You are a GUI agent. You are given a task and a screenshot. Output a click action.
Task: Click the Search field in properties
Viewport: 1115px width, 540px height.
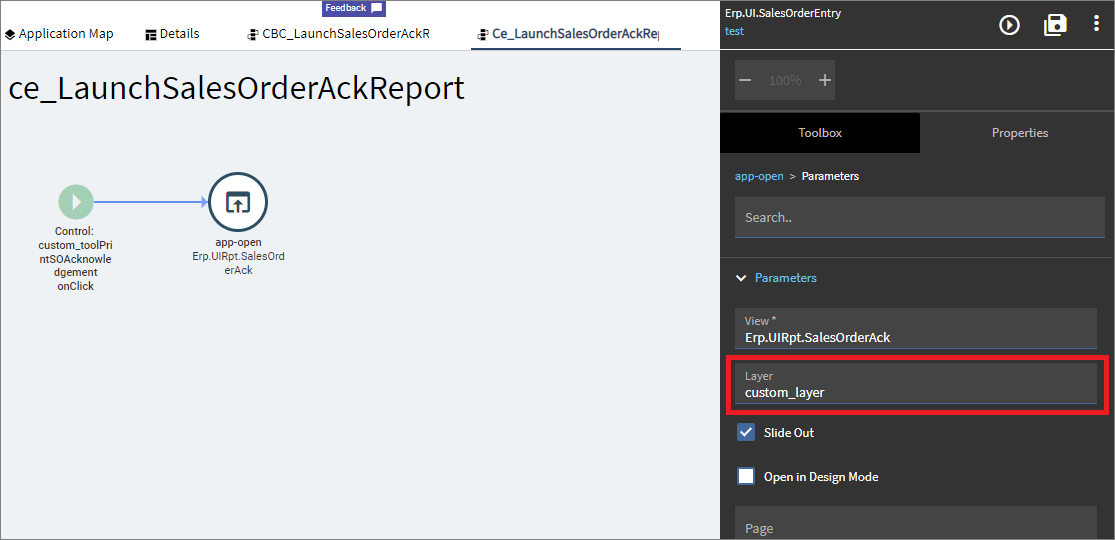click(919, 217)
